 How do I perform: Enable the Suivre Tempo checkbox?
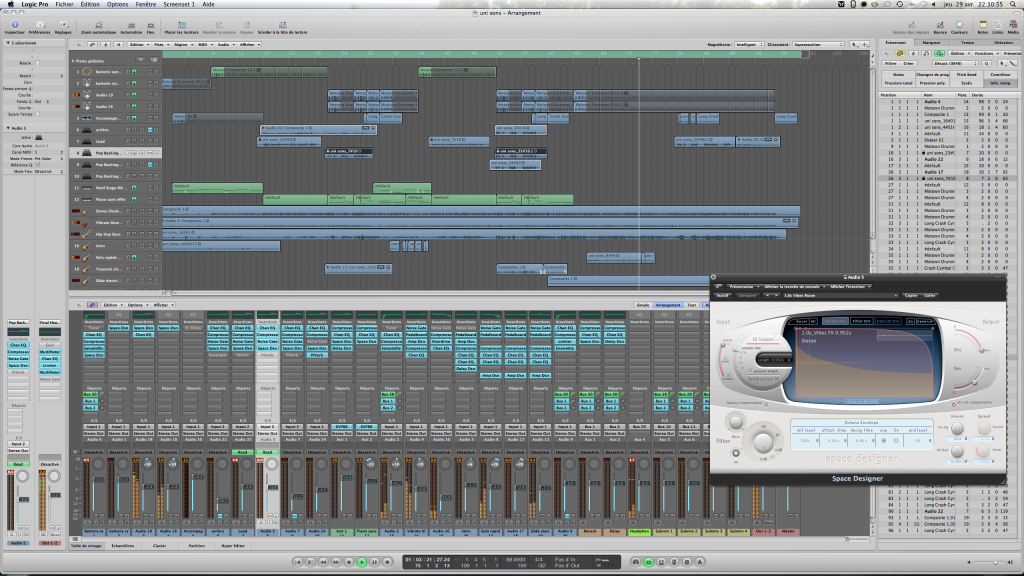pyautogui.click(x=39, y=114)
